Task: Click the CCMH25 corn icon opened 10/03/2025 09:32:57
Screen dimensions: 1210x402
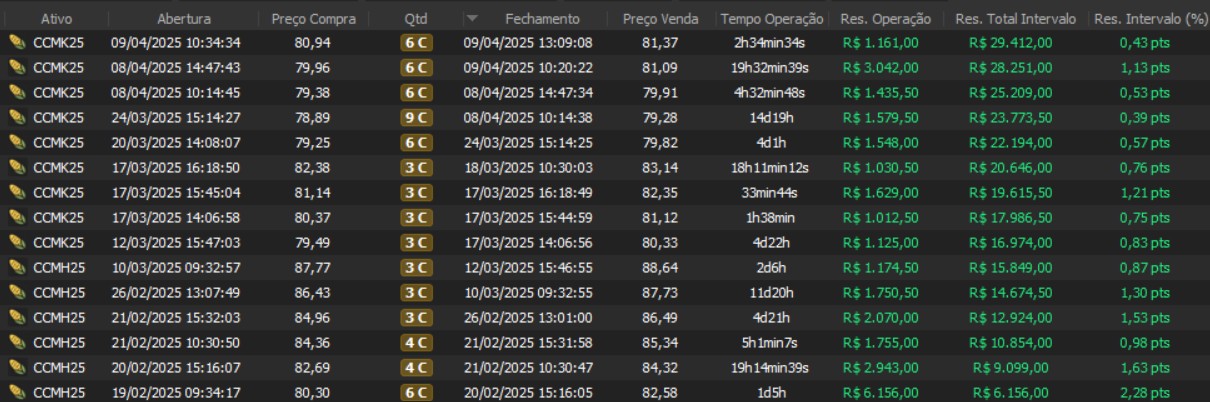Action: coord(17,267)
